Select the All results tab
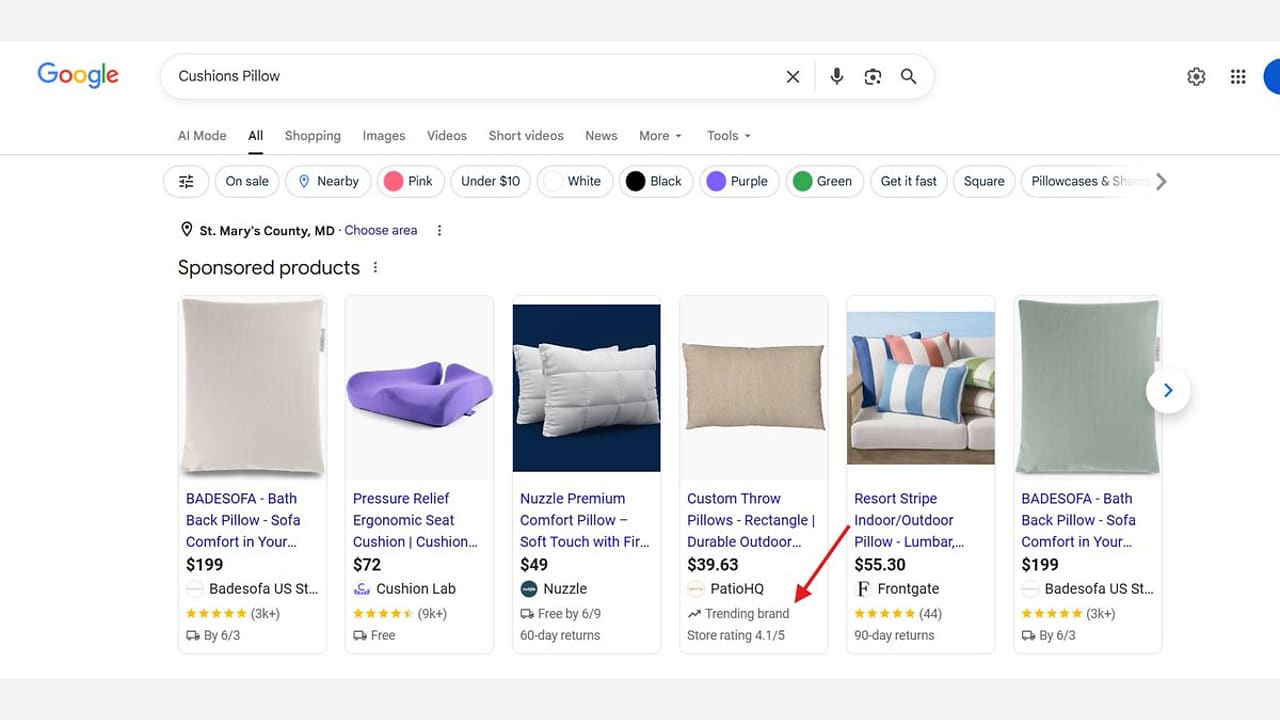 tap(256, 135)
